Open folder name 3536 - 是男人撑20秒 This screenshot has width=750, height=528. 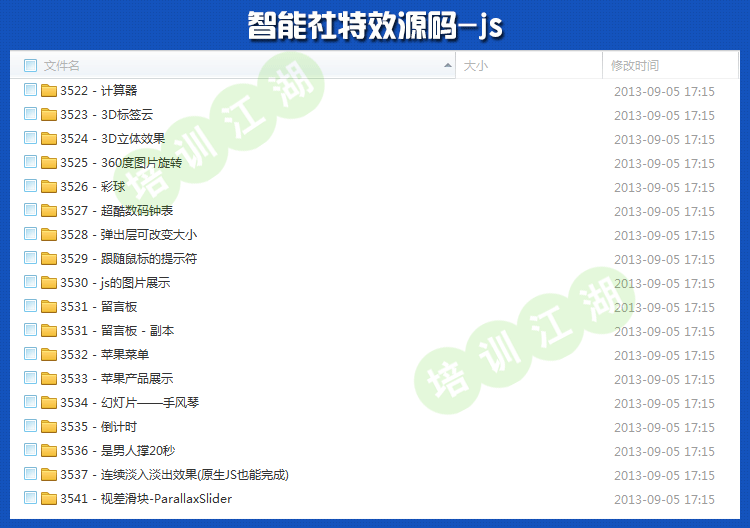click(118, 451)
